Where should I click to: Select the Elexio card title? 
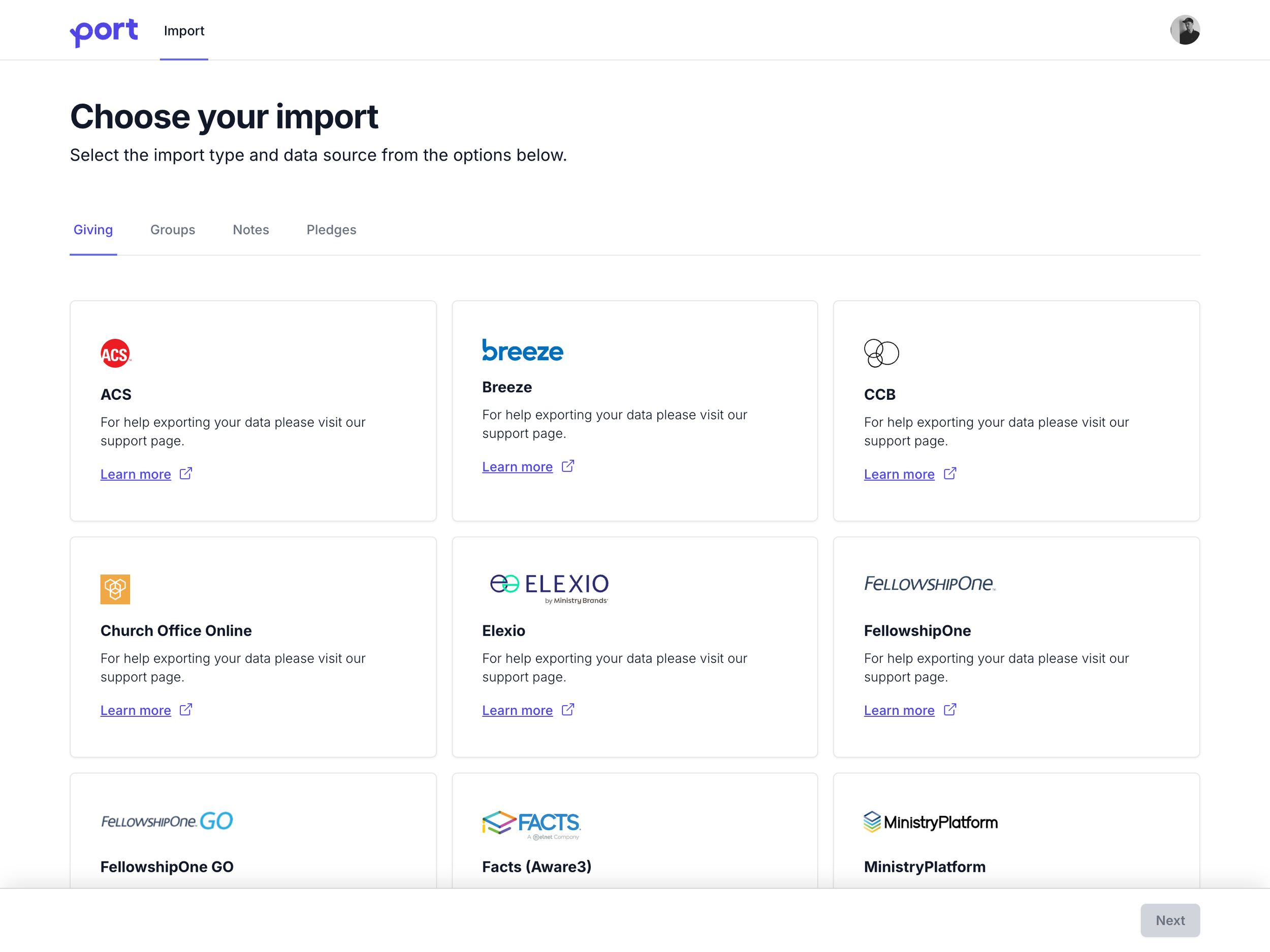503,630
